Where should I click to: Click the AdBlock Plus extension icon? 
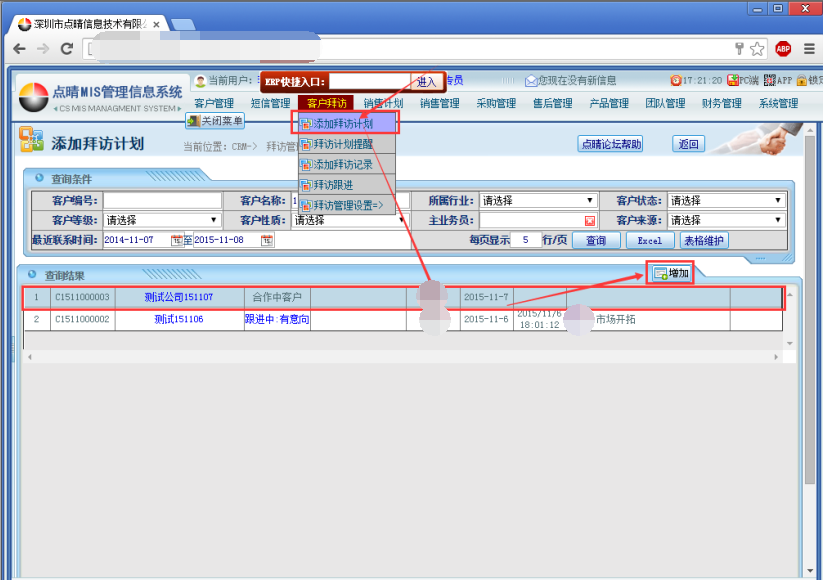[x=783, y=49]
